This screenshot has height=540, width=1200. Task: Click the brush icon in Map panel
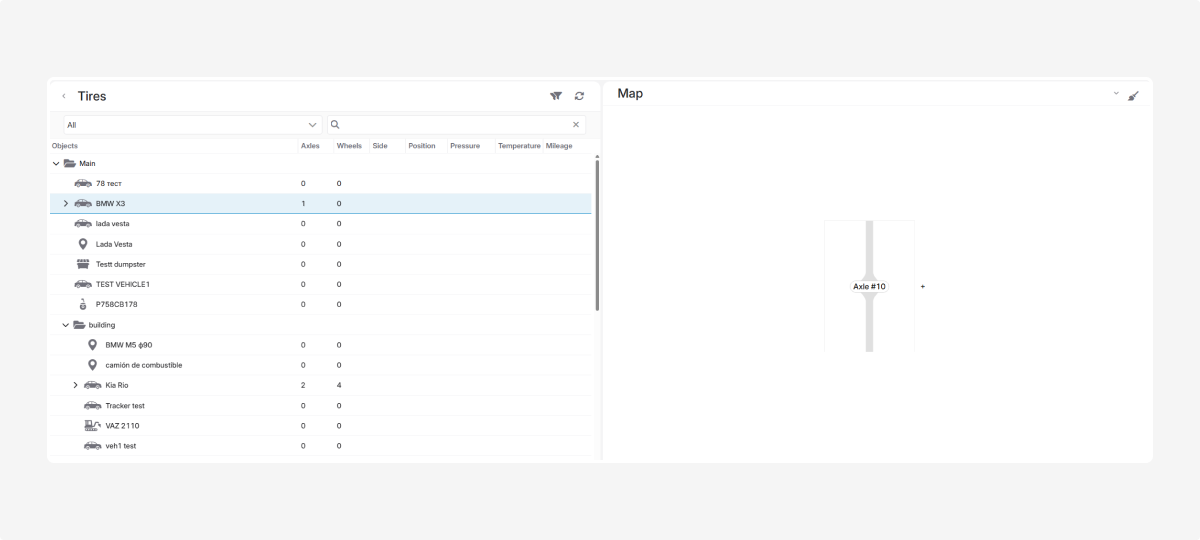(1133, 96)
